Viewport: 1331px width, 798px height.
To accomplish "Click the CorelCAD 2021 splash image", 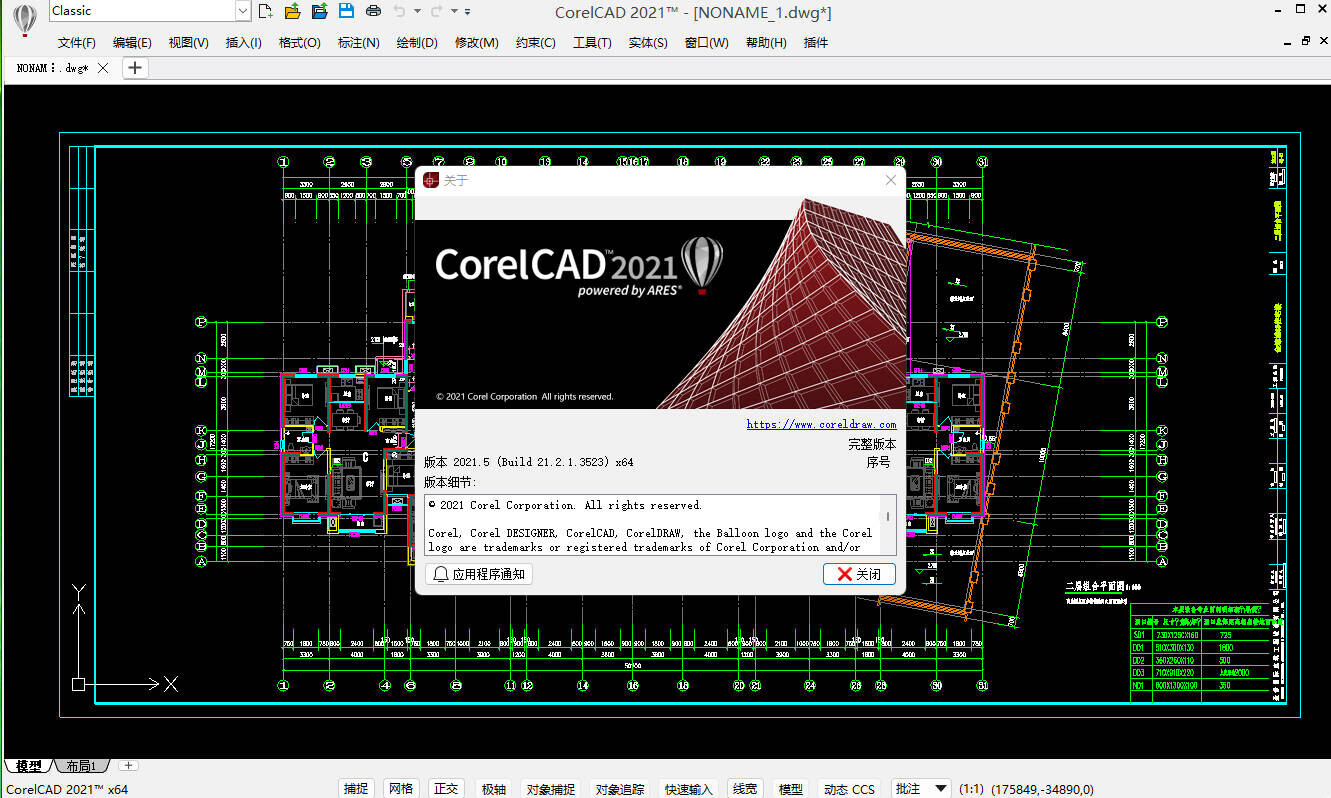I will point(660,303).
